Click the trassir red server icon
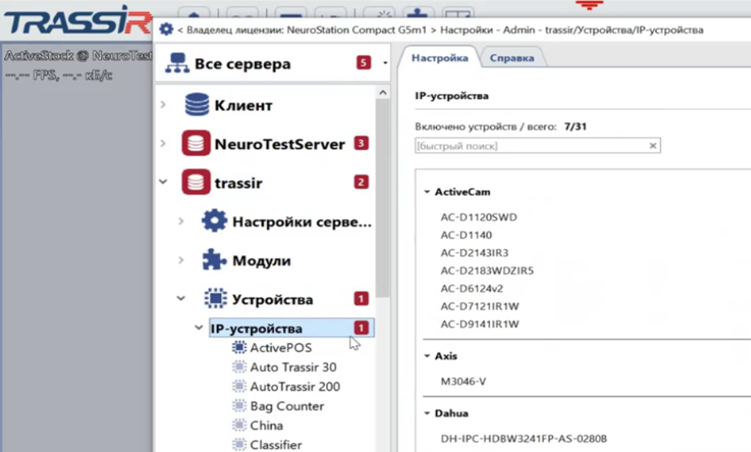 pyautogui.click(x=196, y=182)
